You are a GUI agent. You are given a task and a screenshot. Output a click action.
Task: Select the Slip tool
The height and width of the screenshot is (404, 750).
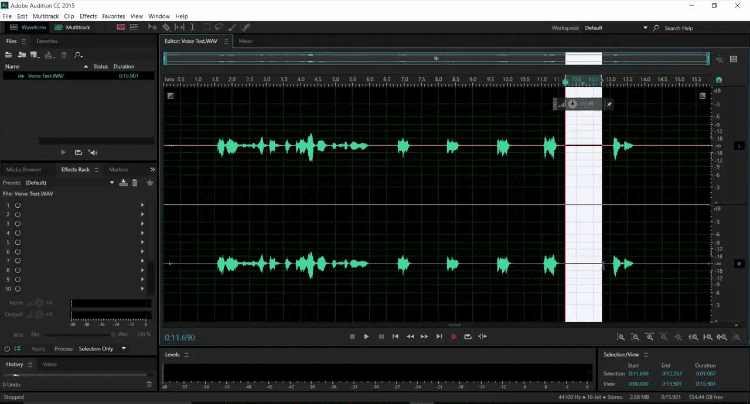click(179, 27)
